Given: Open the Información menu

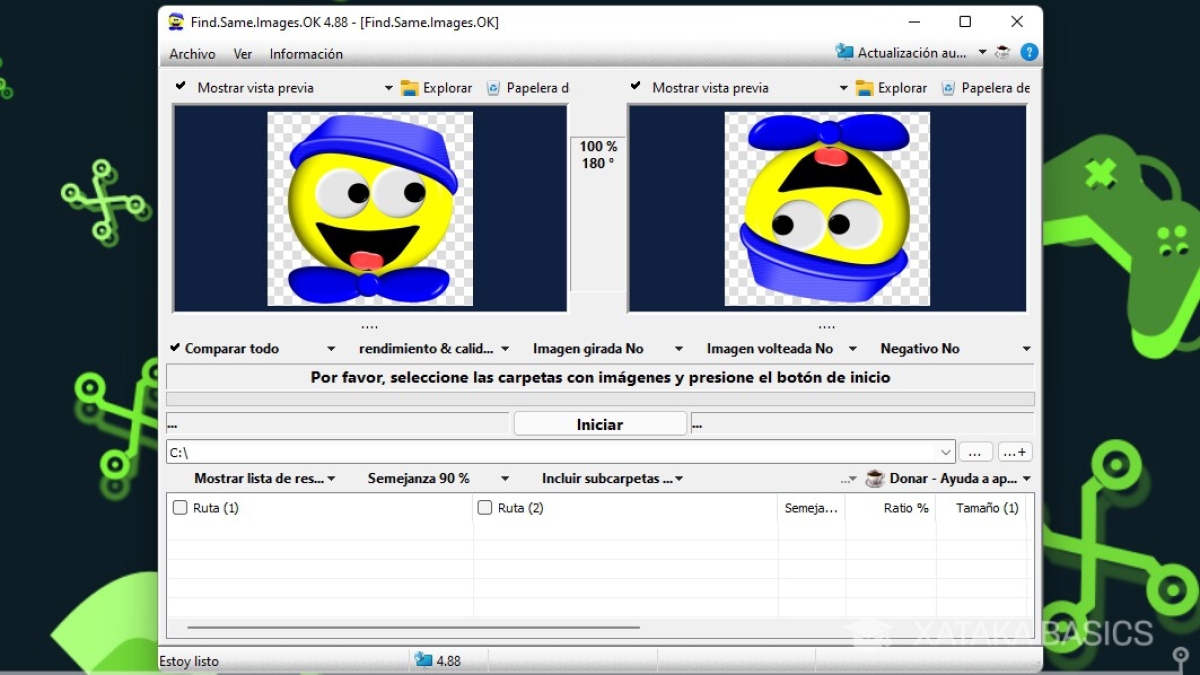Looking at the screenshot, I should click(306, 54).
